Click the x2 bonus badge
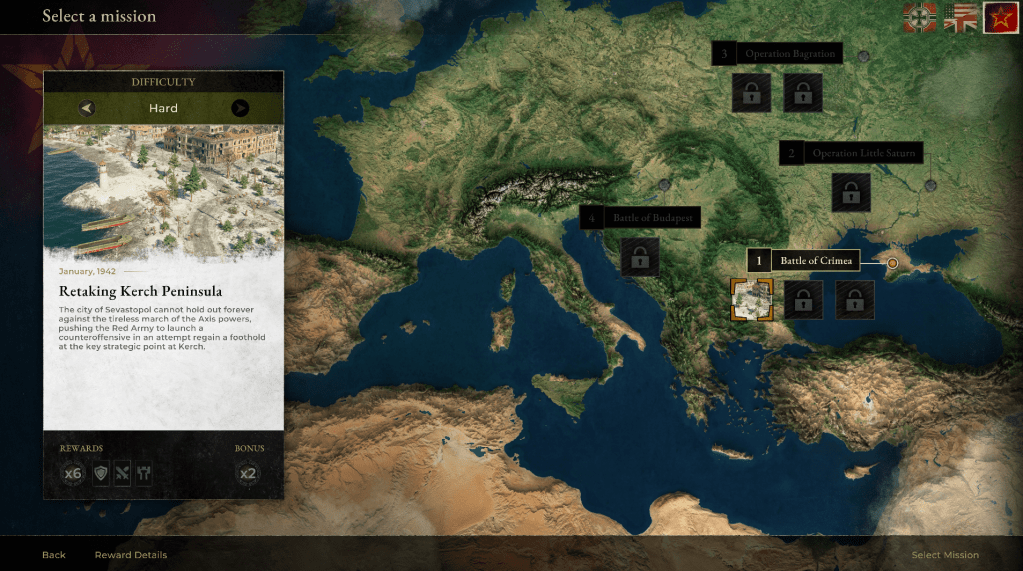The width and height of the screenshot is (1023, 571). (x=249, y=474)
